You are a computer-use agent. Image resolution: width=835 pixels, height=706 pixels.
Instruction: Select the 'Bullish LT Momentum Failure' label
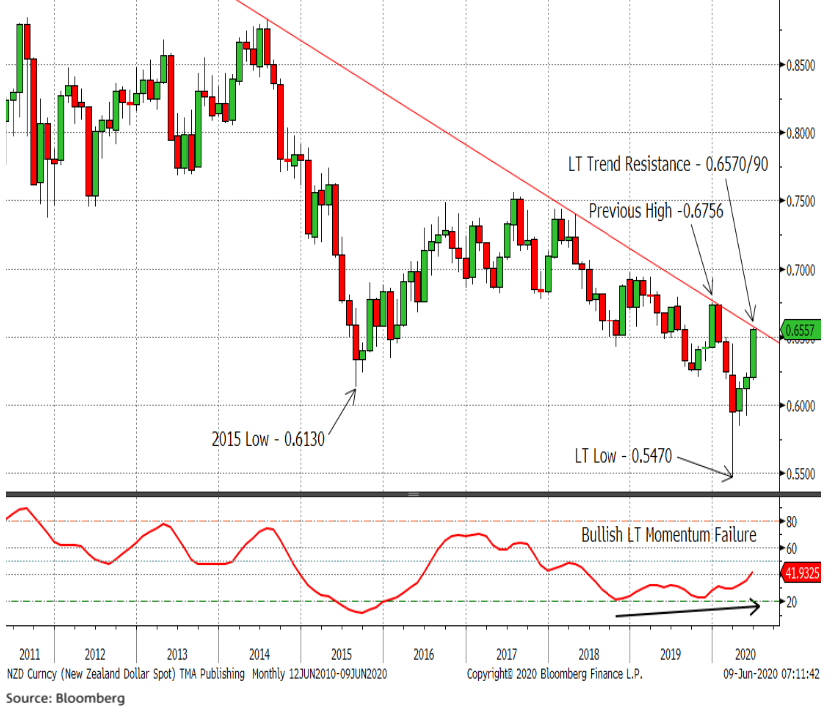[x=669, y=535]
